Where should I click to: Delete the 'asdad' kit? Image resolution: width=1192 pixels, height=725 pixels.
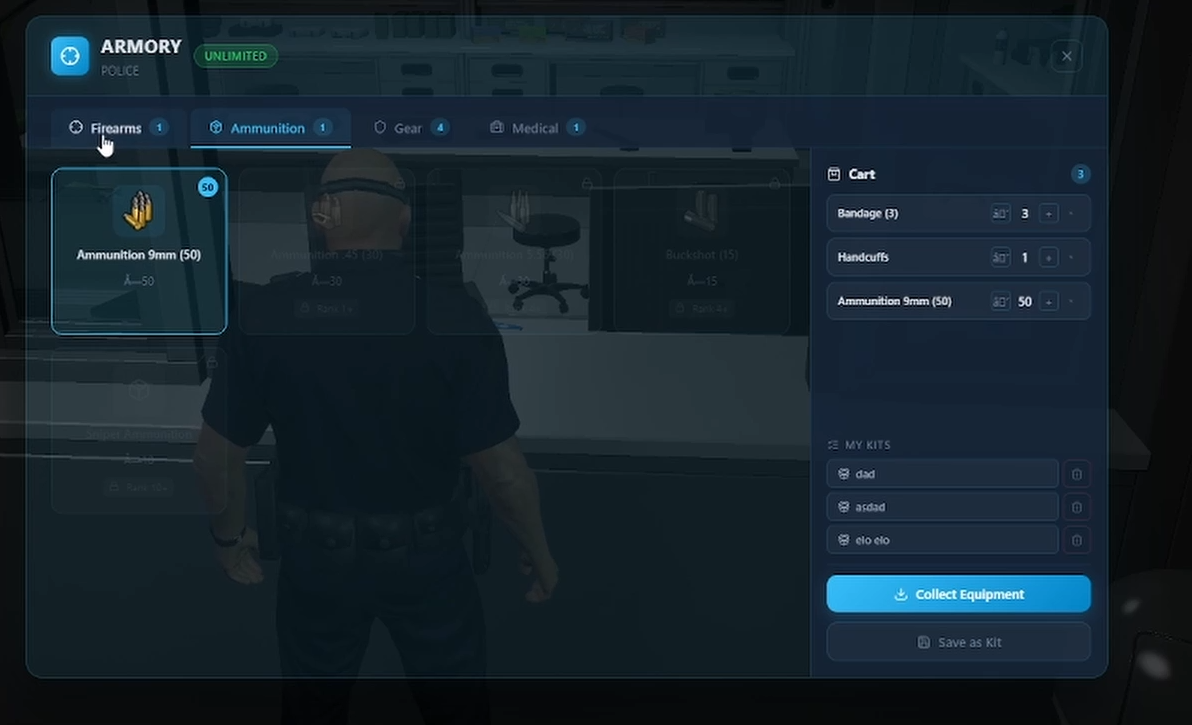1076,507
